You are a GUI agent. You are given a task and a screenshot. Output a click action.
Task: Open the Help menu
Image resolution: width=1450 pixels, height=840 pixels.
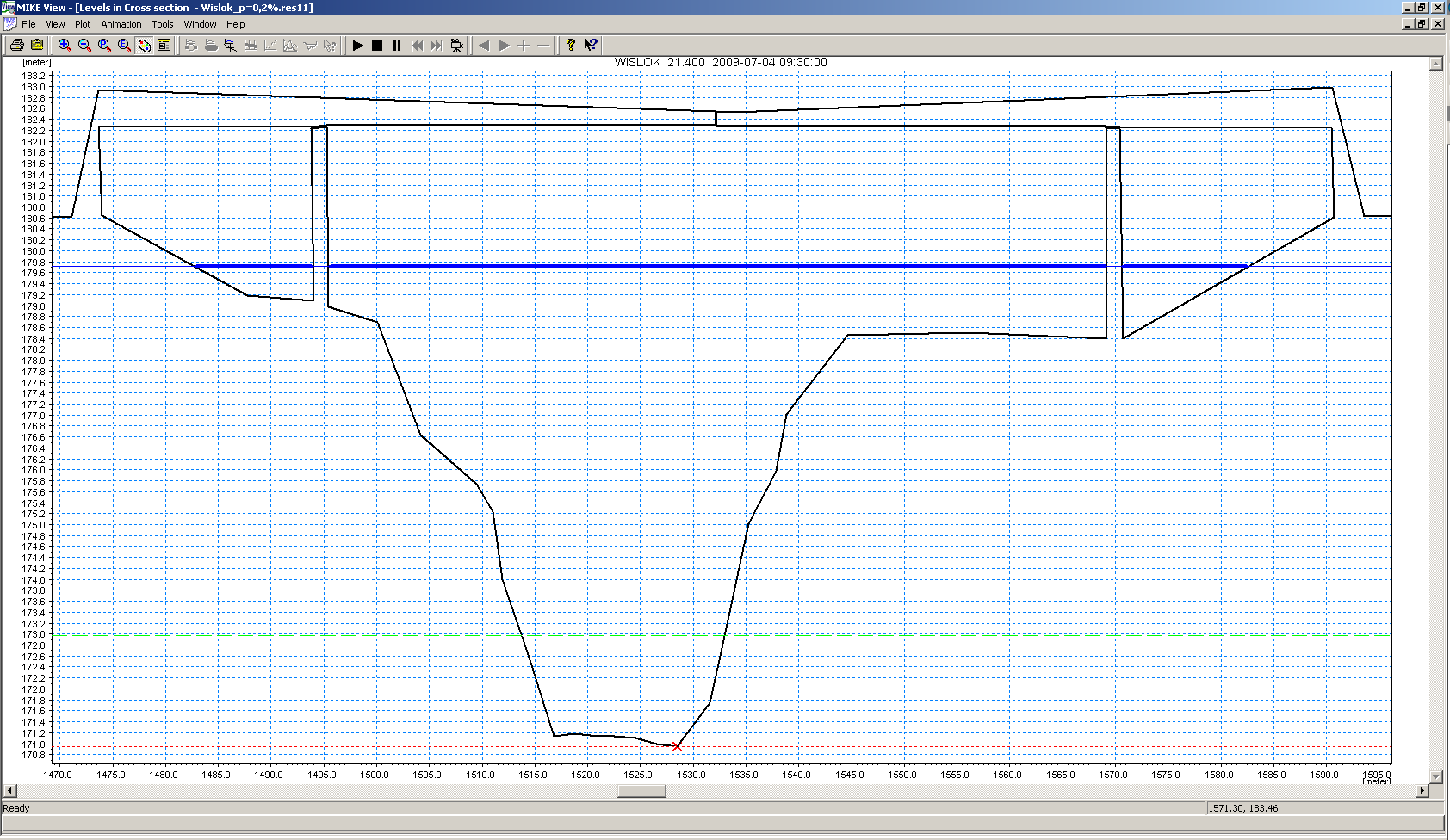point(236,24)
